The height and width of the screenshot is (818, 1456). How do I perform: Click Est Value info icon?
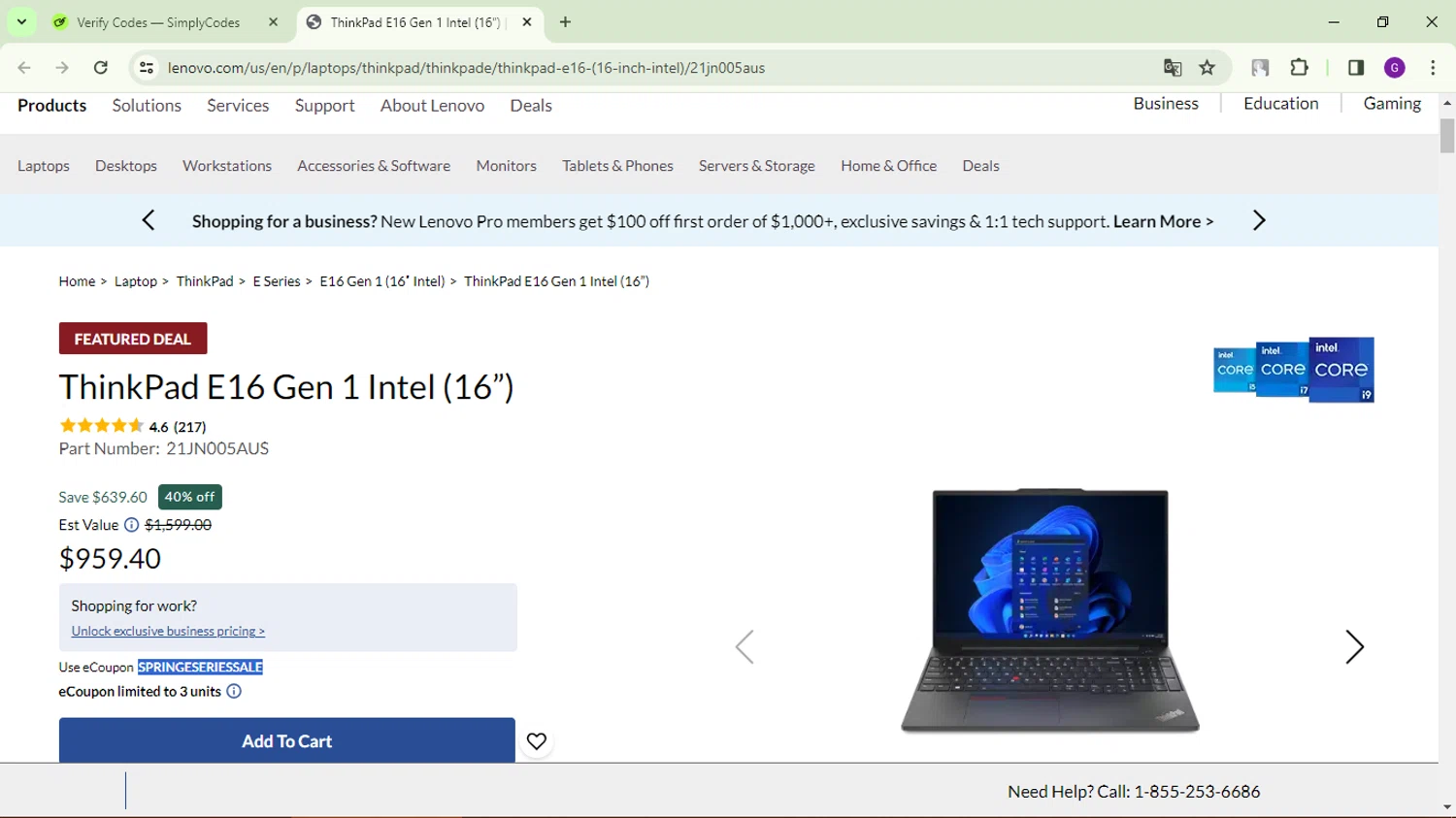click(x=131, y=525)
